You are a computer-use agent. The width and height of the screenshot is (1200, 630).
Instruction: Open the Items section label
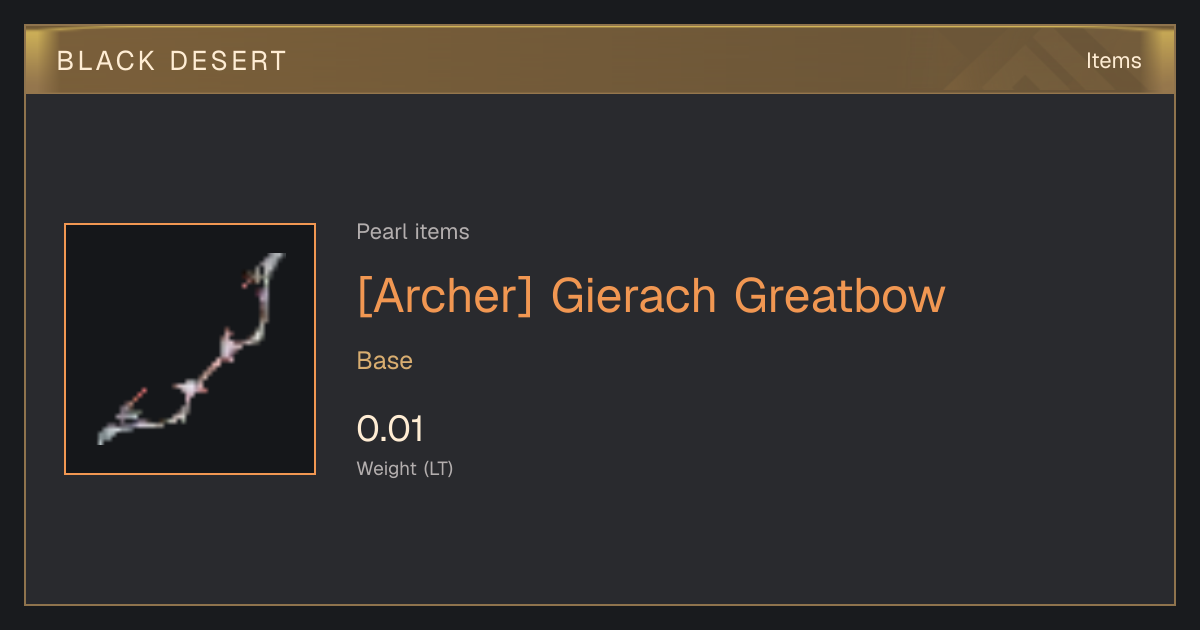tap(1113, 61)
